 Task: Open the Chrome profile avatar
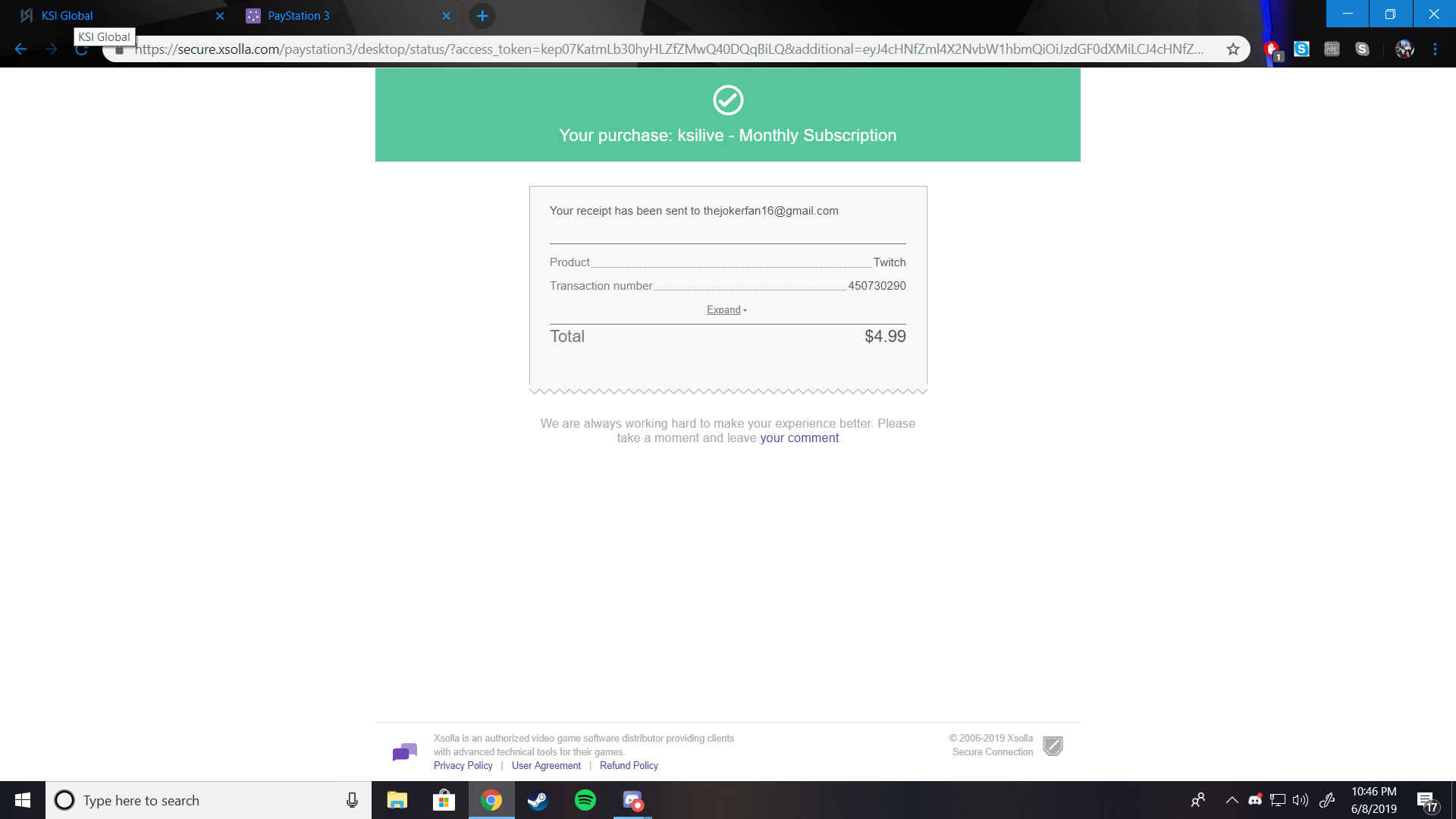click(1404, 49)
